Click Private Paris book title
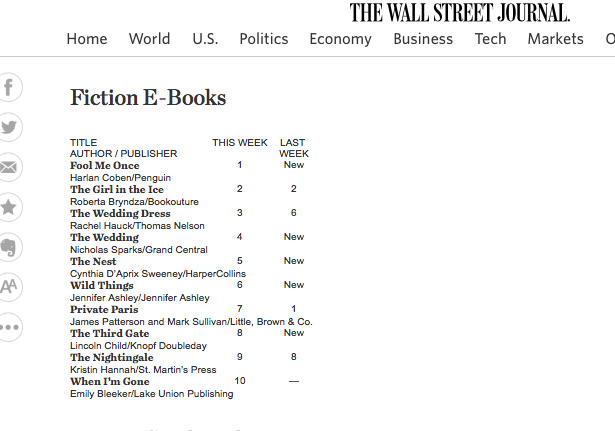The image size is (615, 431). (x=104, y=309)
